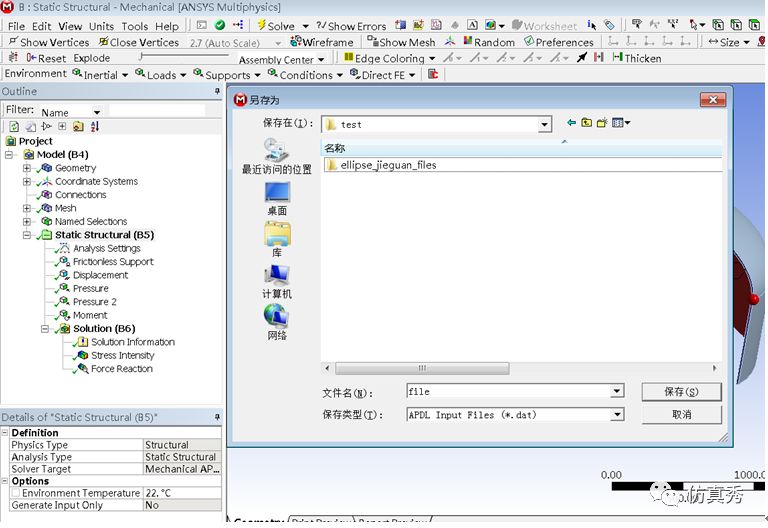Click the 取消 cancel button
Screen dimensions: 768x528
click(x=681, y=414)
